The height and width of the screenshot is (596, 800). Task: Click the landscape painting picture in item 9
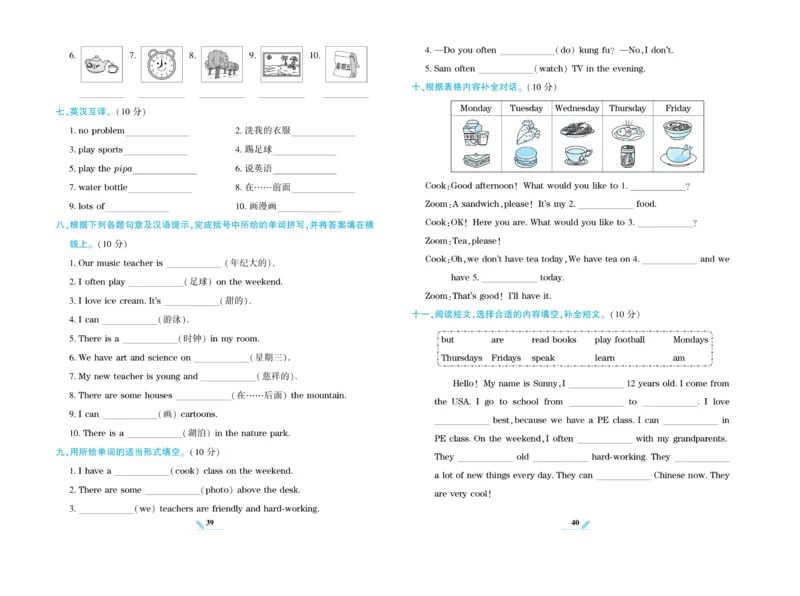click(282, 66)
